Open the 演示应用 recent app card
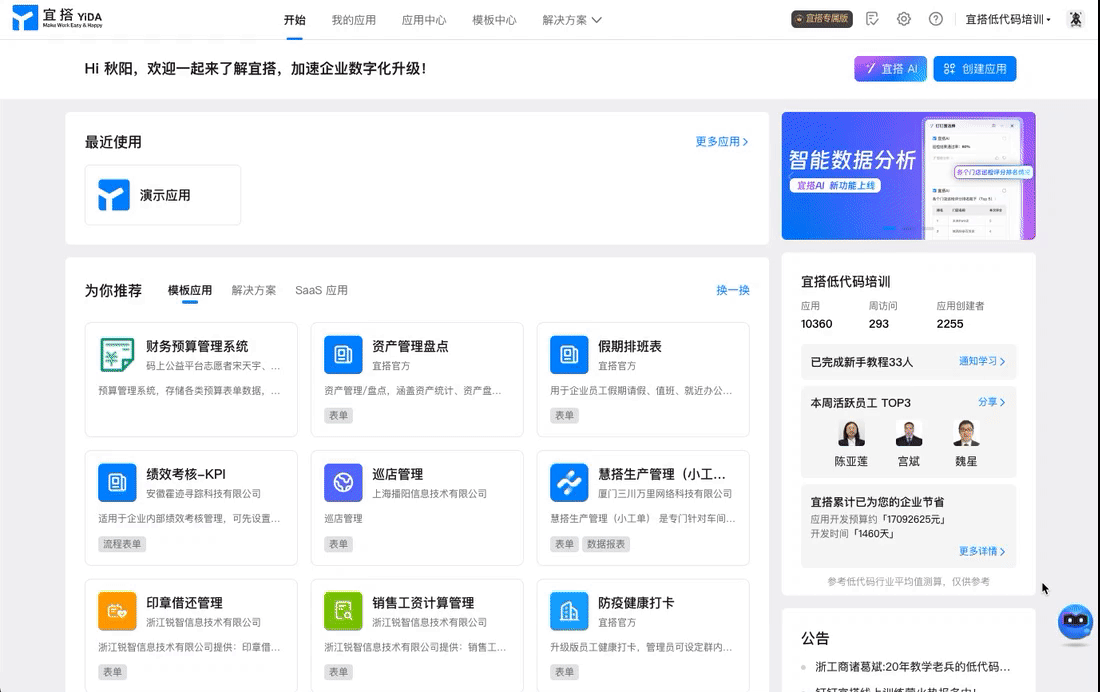 163,195
